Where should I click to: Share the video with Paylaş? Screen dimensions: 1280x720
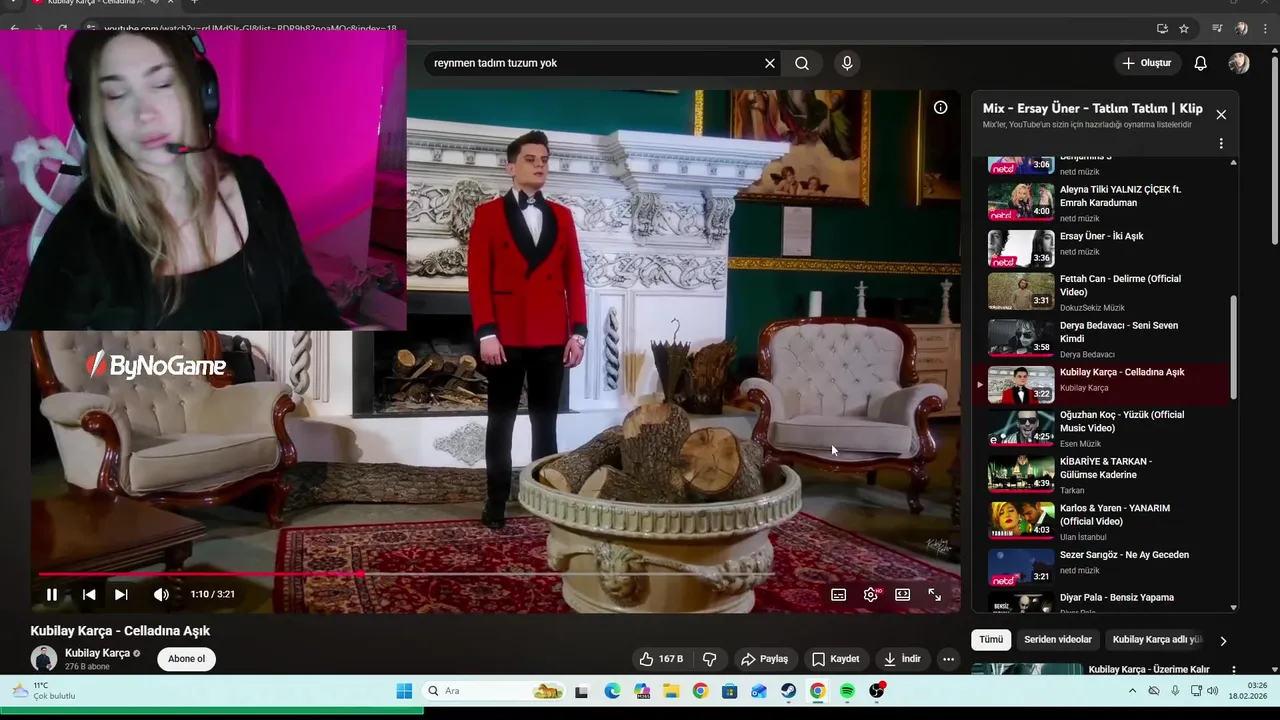click(764, 659)
